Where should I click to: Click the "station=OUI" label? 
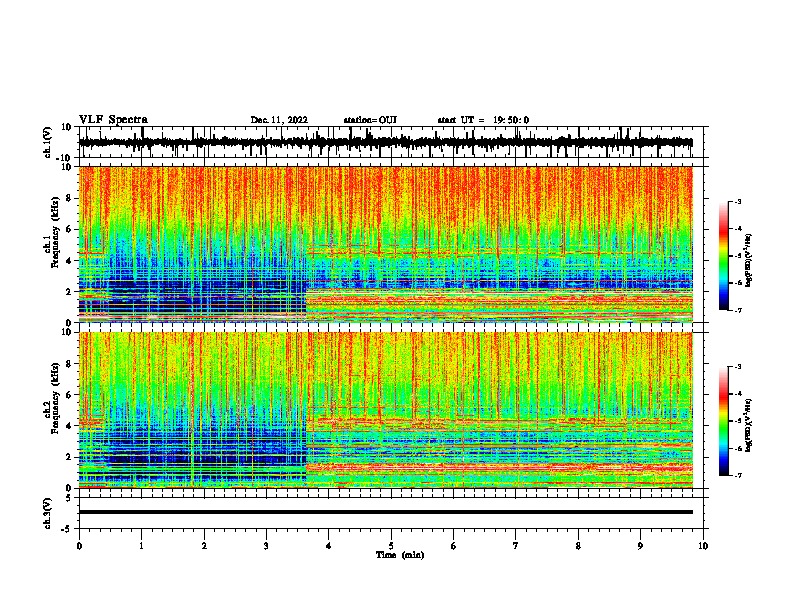tap(370, 120)
